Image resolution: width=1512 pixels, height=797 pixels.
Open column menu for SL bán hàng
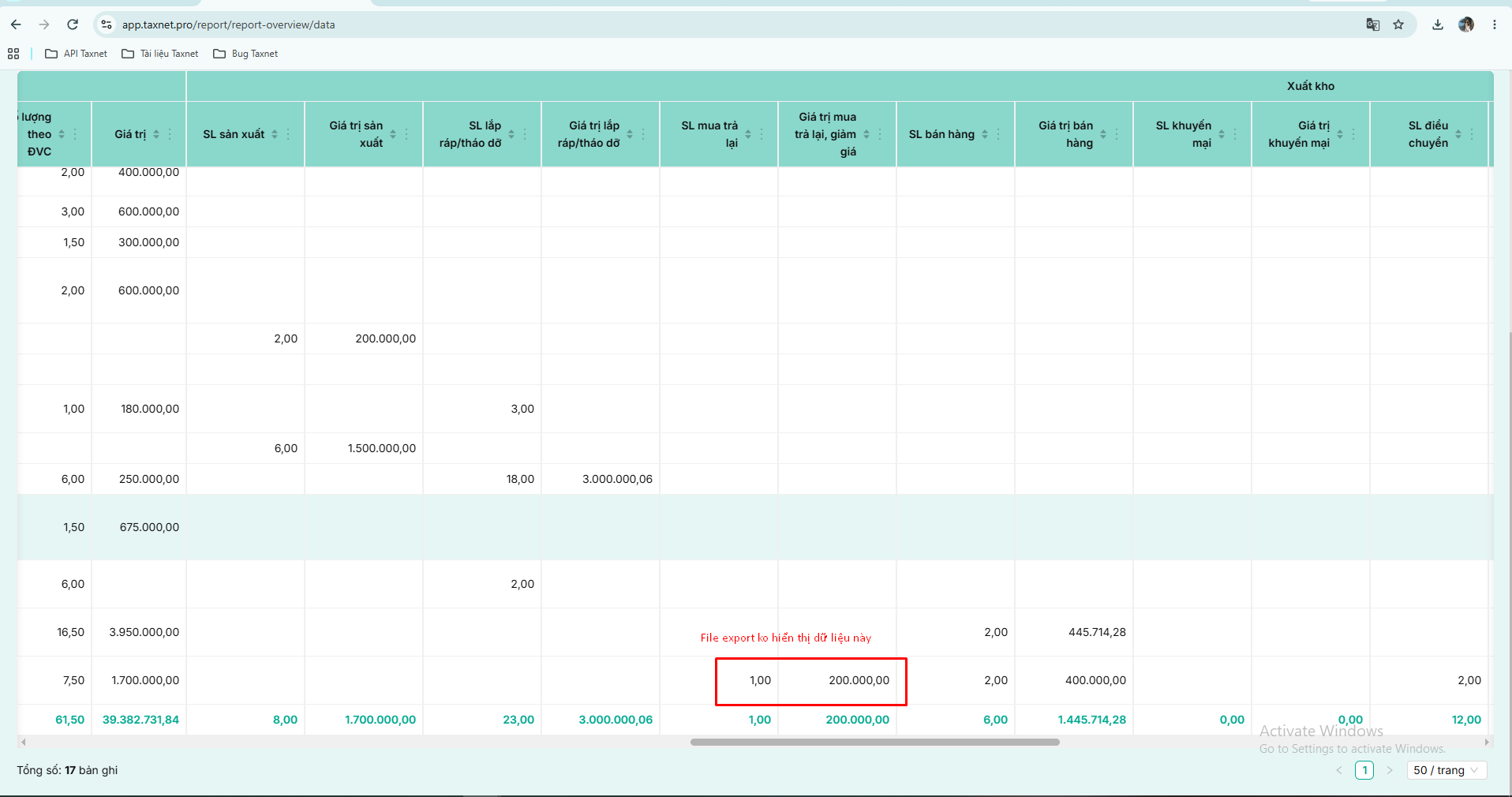pos(998,134)
